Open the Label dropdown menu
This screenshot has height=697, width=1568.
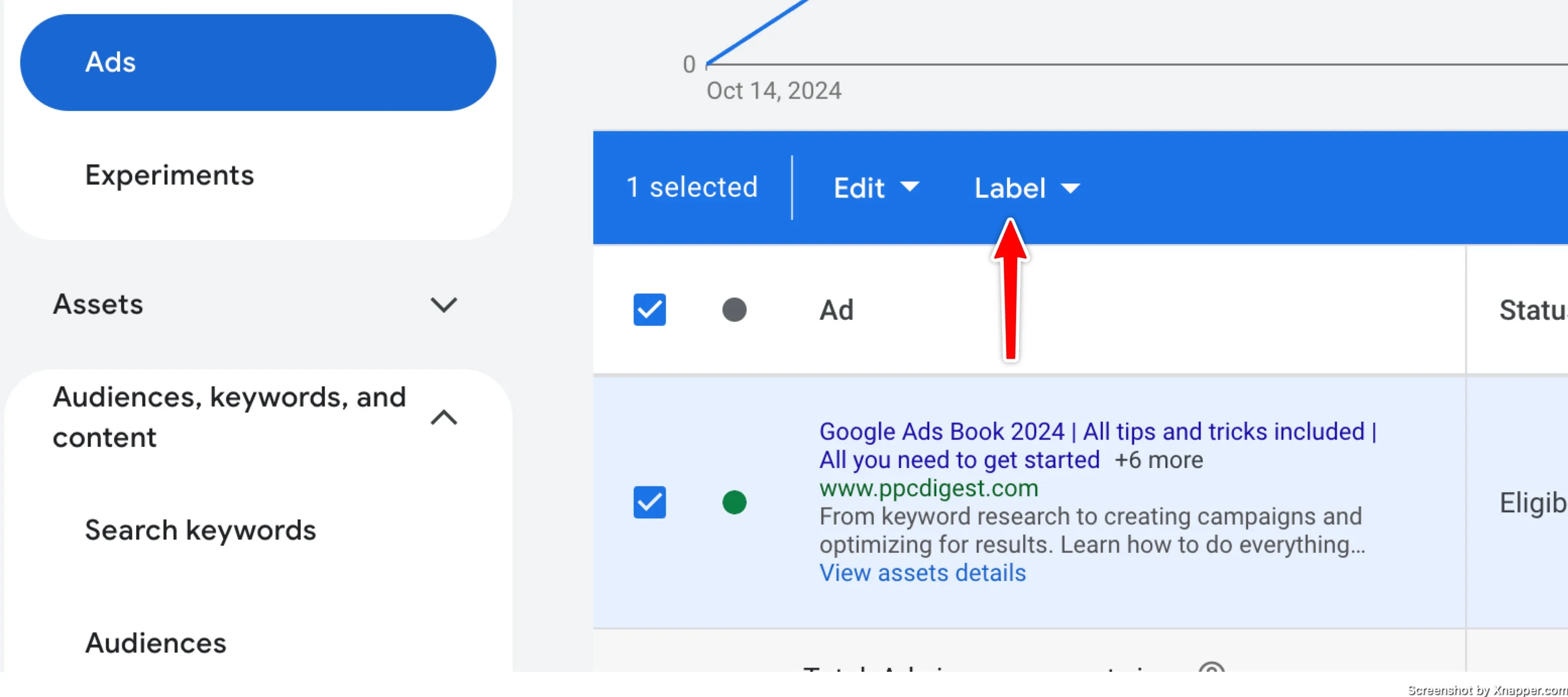pyautogui.click(x=1028, y=188)
